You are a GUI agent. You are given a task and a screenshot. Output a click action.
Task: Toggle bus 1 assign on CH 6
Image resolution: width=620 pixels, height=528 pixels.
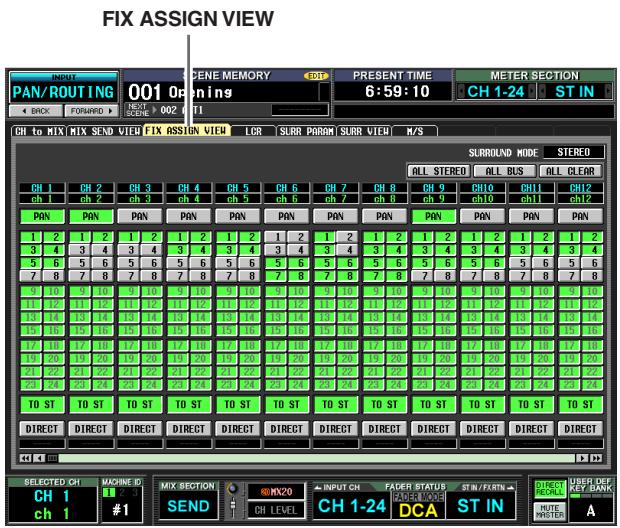pyautogui.click(x=276, y=237)
